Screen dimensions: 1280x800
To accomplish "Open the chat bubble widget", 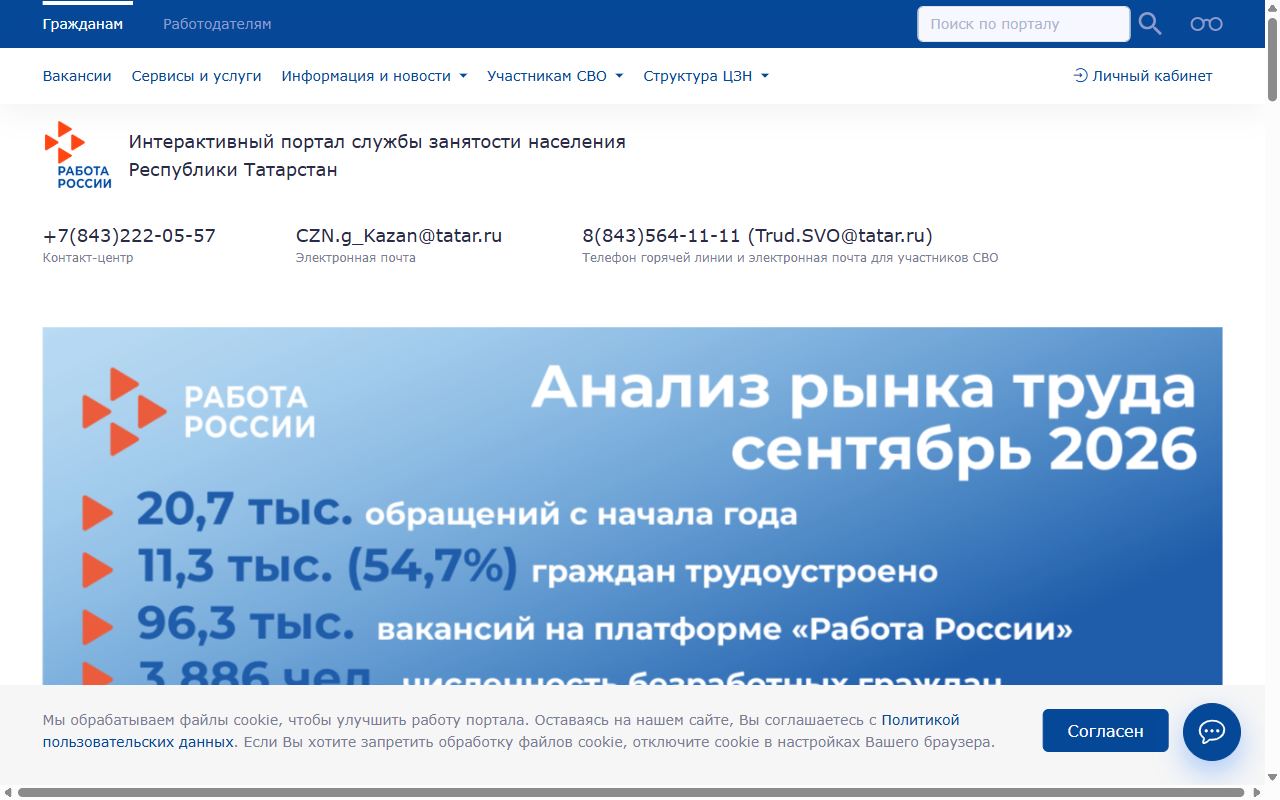I will [x=1212, y=732].
